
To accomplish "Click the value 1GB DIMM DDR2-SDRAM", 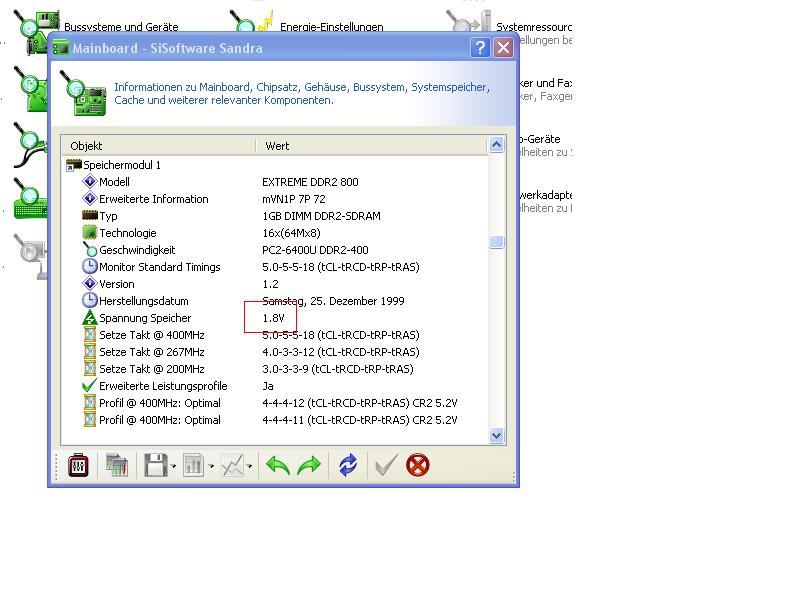I will (321, 216).
